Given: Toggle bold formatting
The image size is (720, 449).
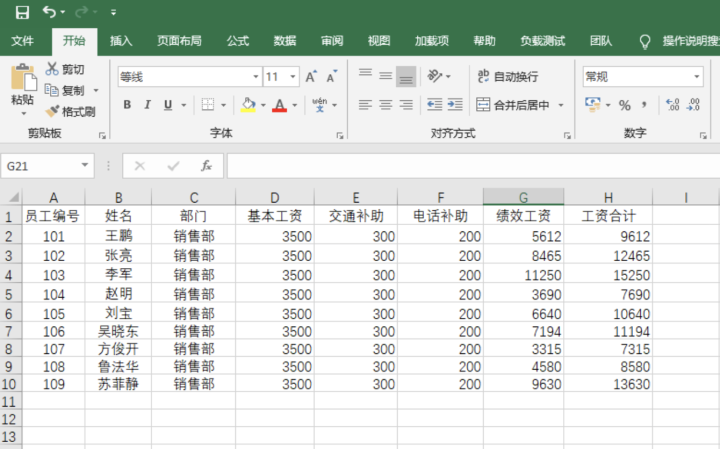Looking at the screenshot, I should [127, 105].
